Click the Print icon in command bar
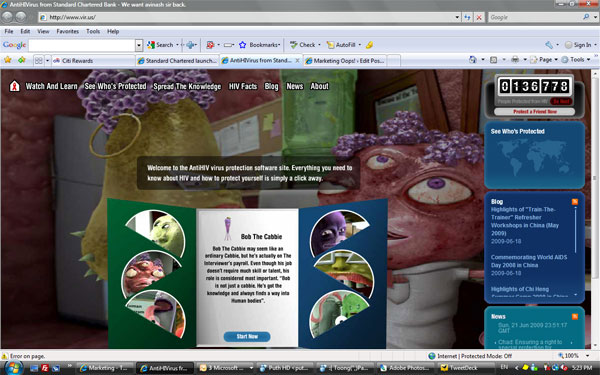 coord(515,60)
